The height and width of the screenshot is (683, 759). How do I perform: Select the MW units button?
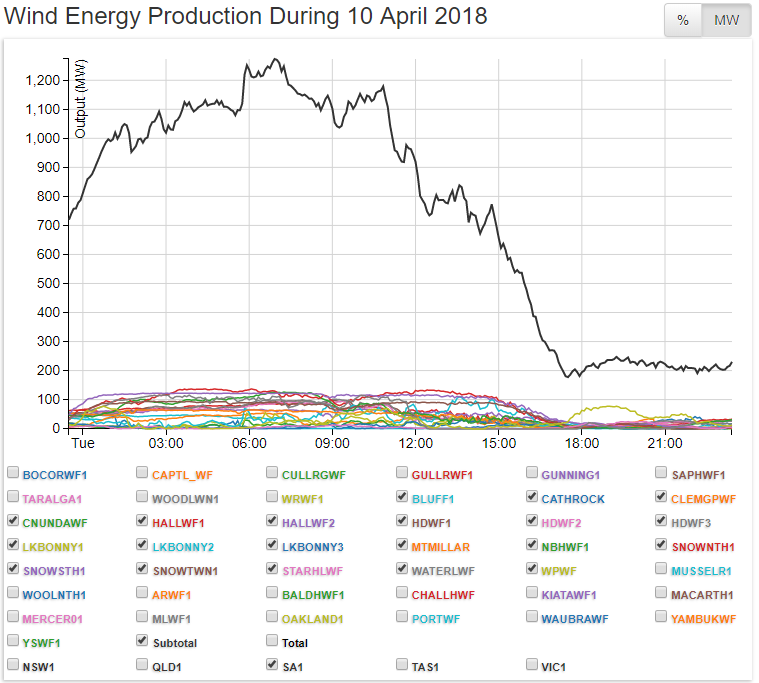click(726, 21)
